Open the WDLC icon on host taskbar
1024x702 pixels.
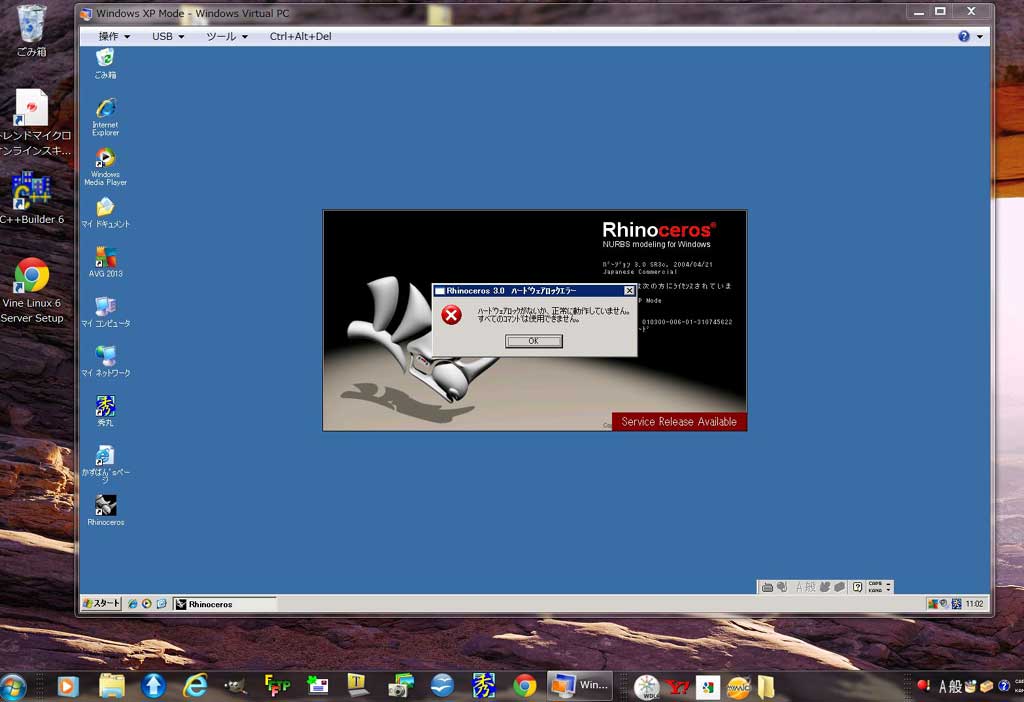[647, 687]
